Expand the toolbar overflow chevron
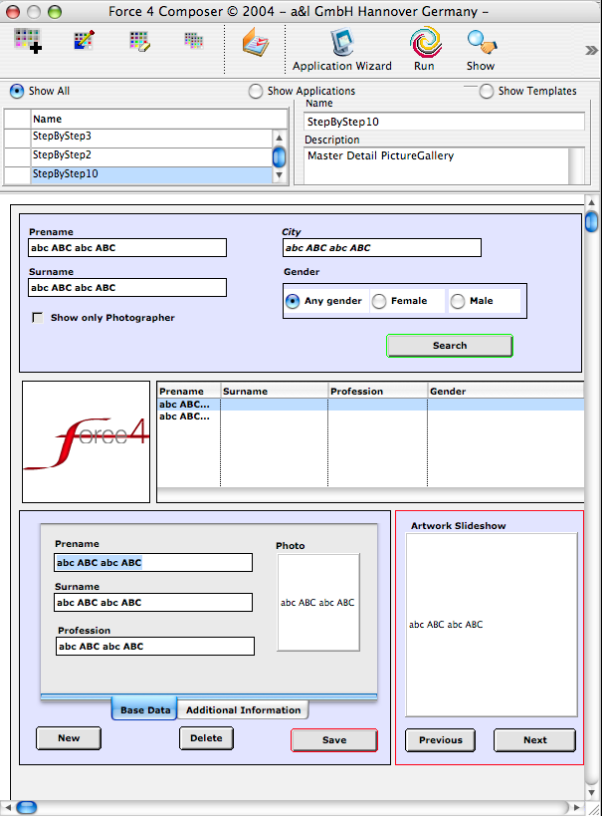 [591, 49]
